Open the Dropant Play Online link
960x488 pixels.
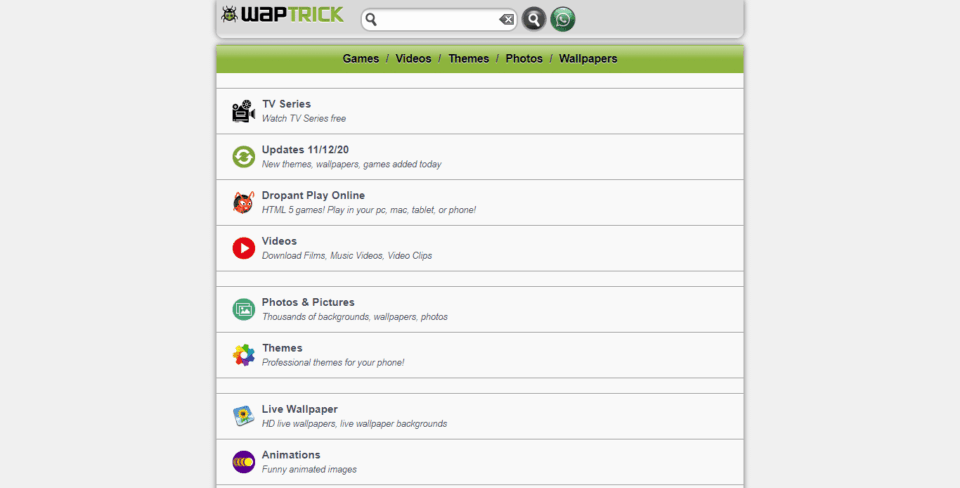(x=313, y=195)
